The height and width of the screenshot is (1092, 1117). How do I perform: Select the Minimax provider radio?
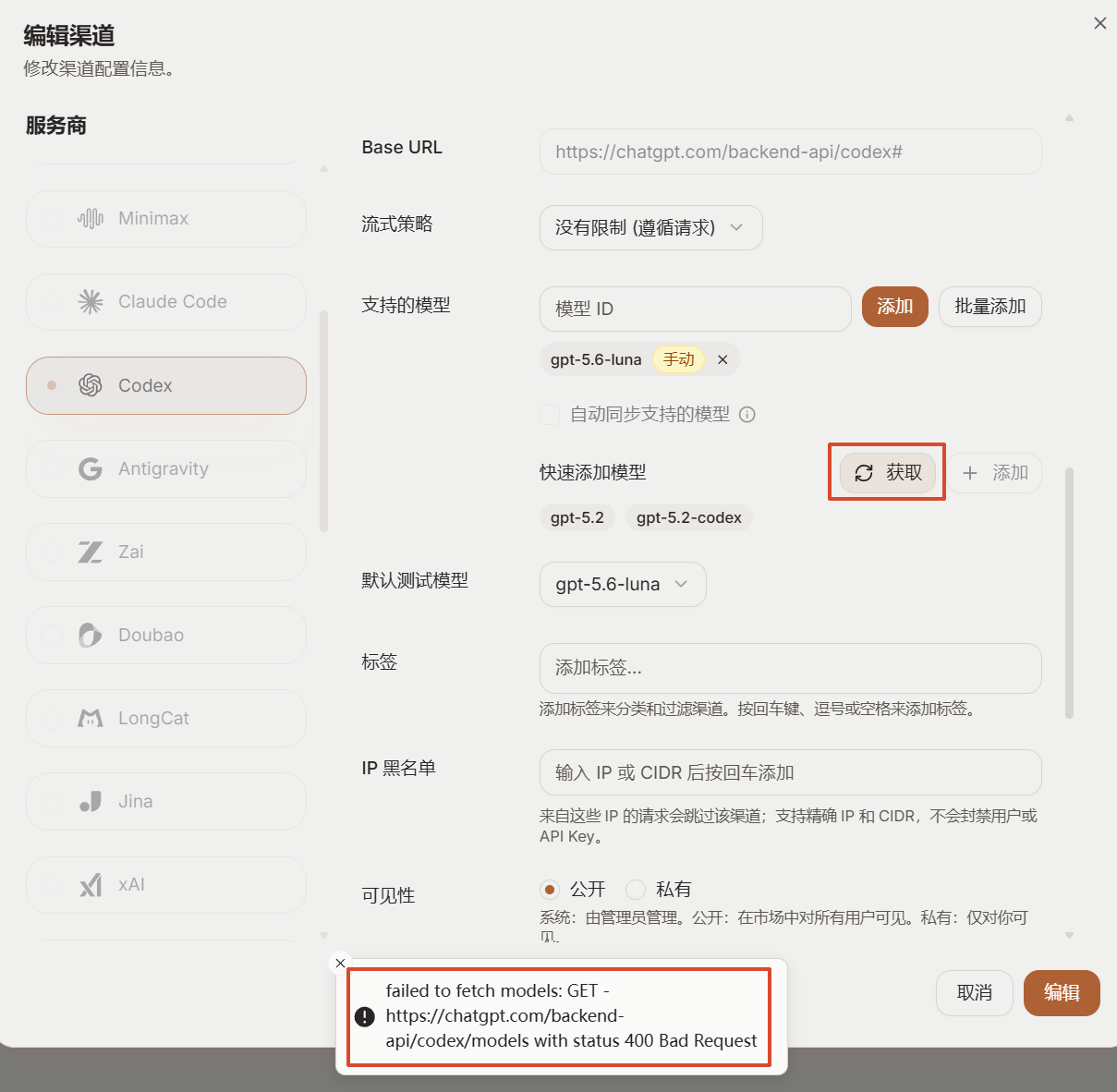[52, 219]
